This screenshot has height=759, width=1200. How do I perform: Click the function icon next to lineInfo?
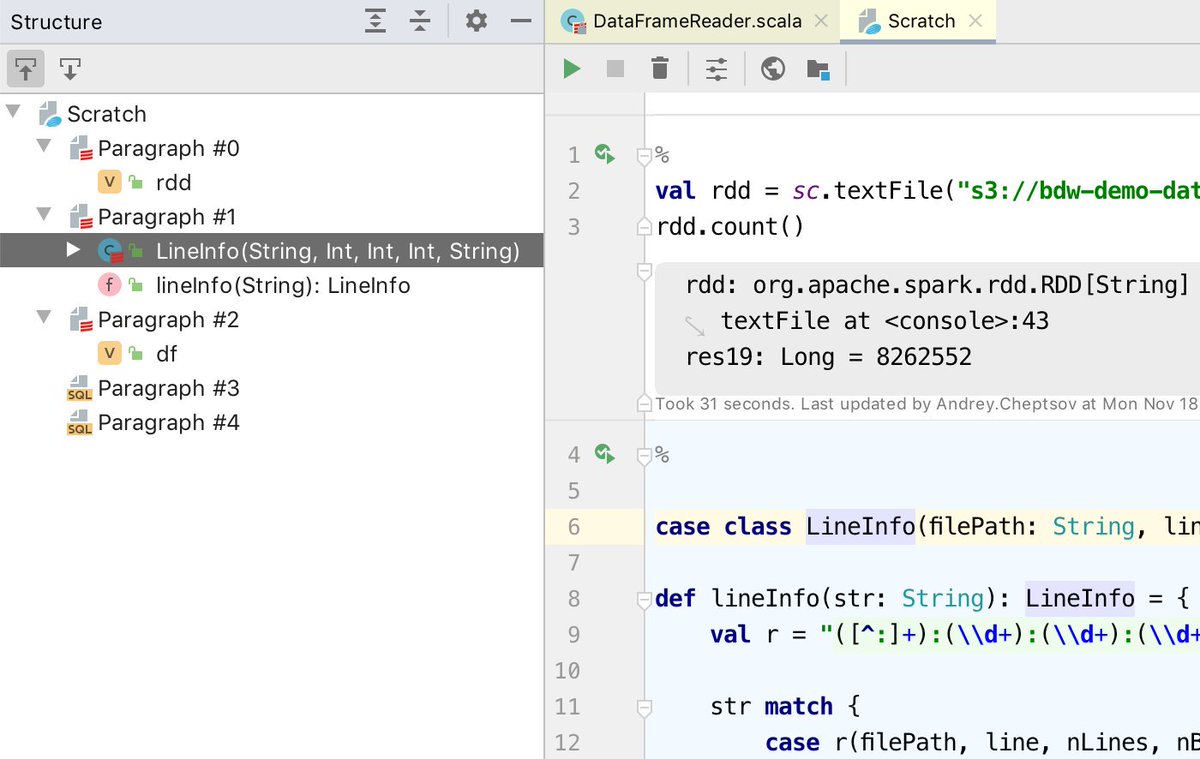(x=109, y=285)
